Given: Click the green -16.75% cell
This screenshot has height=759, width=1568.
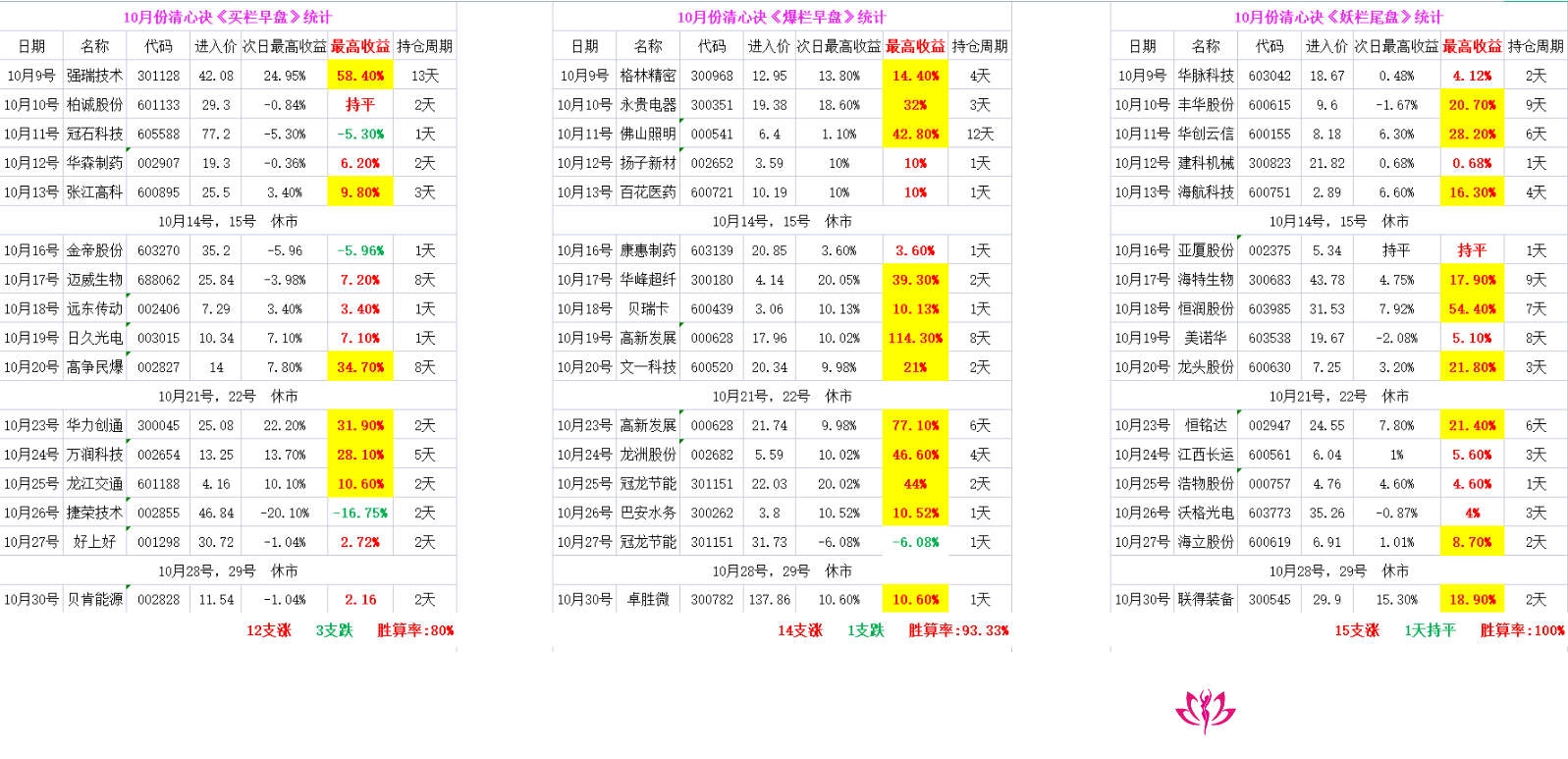Looking at the screenshot, I should pos(360,513).
